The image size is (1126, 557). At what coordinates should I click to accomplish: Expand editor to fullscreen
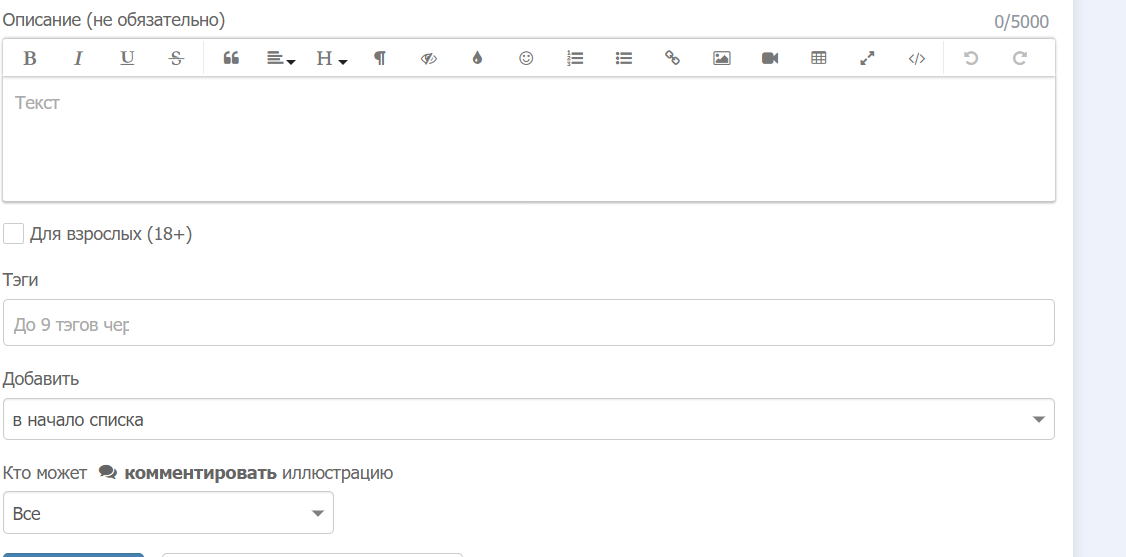(x=868, y=58)
